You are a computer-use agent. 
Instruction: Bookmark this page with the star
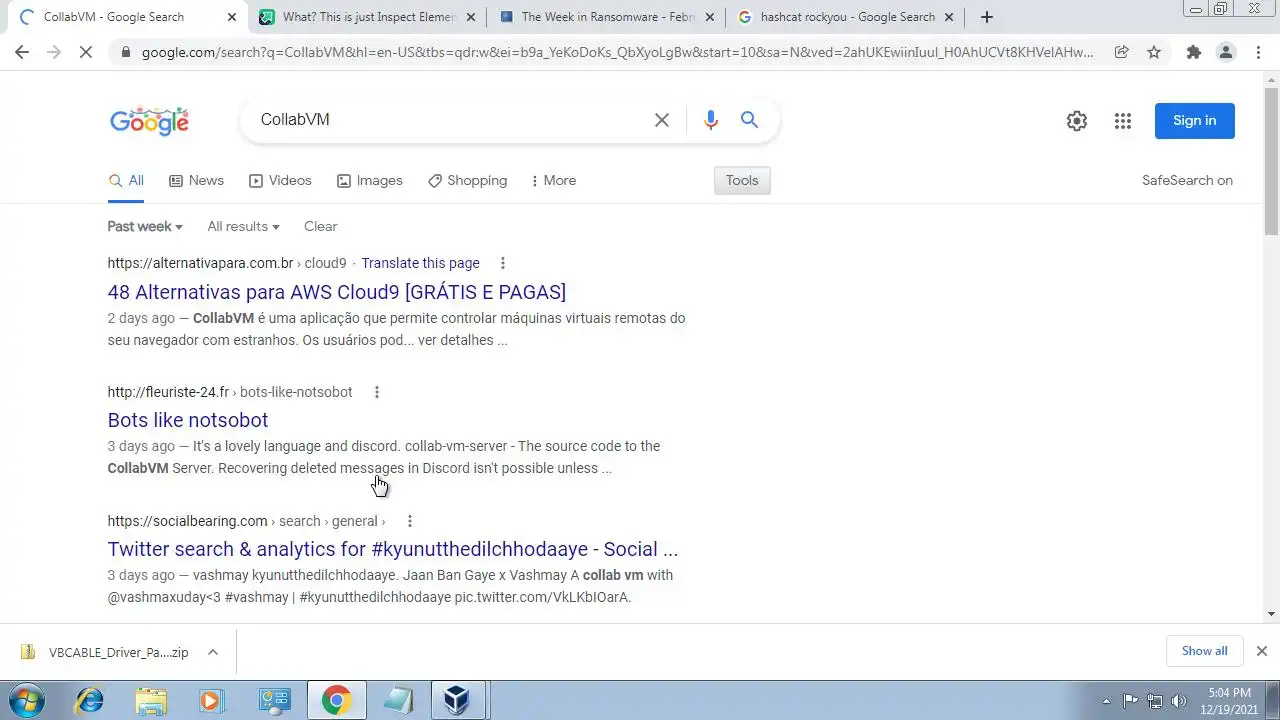(1154, 52)
